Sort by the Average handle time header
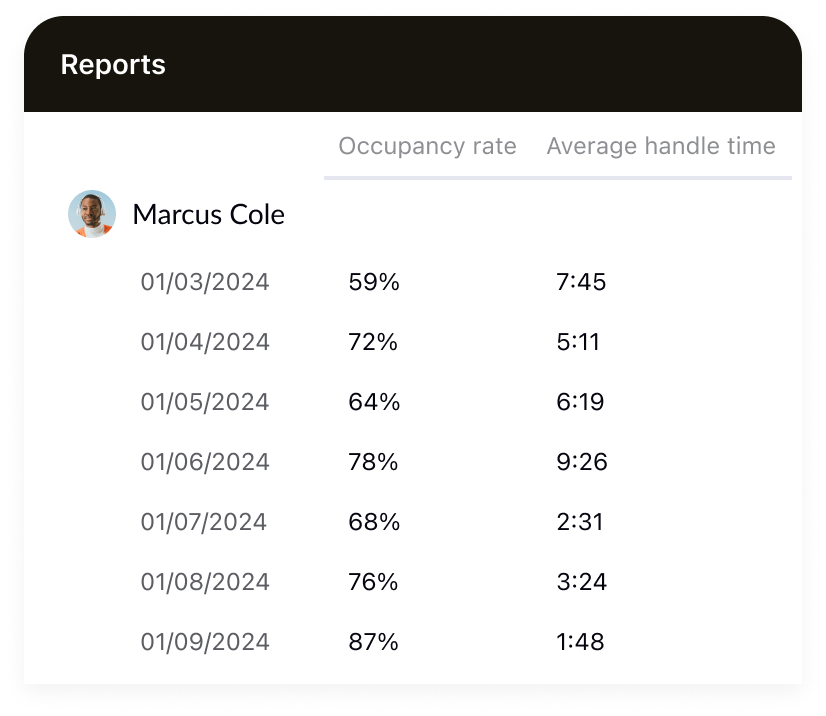This screenshot has height=716, width=826. pos(660,146)
